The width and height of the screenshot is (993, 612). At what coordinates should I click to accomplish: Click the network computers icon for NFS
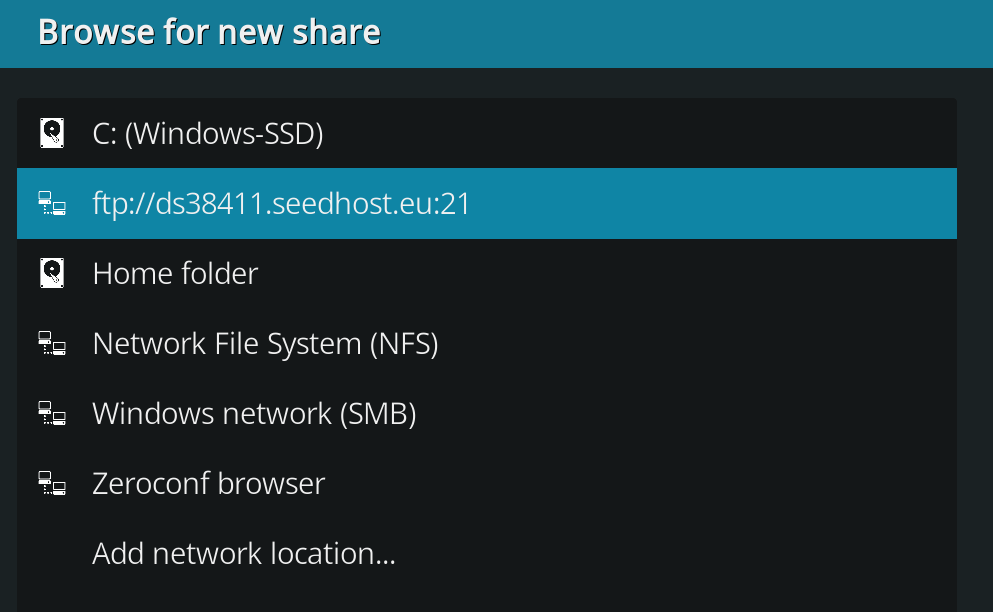[x=52, y=343]
